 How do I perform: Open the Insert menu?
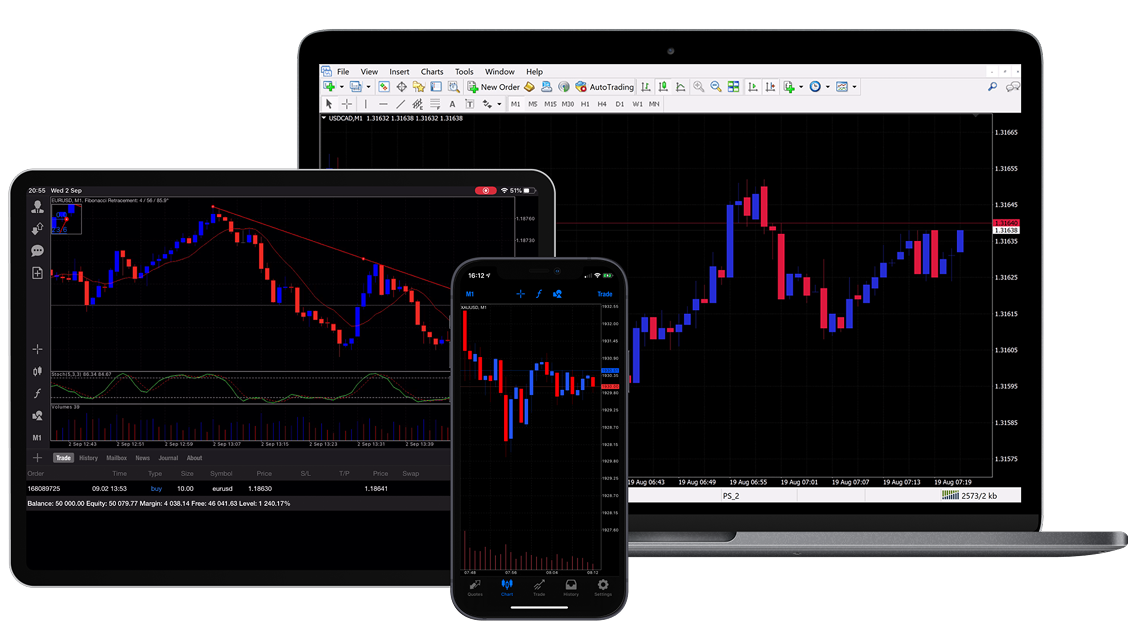pos(399,72)
